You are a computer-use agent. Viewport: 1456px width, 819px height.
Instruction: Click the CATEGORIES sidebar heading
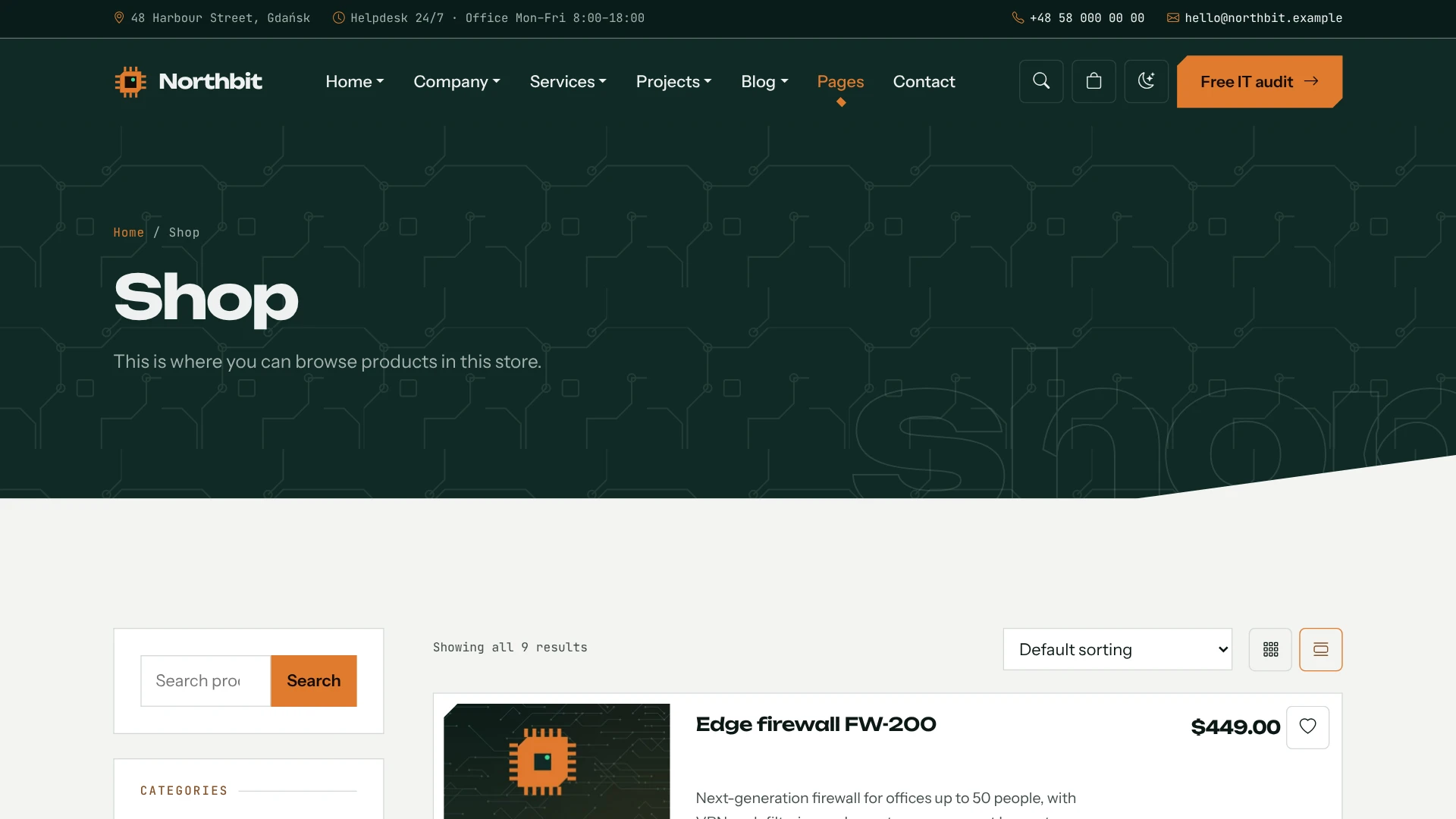coord(184,791)
